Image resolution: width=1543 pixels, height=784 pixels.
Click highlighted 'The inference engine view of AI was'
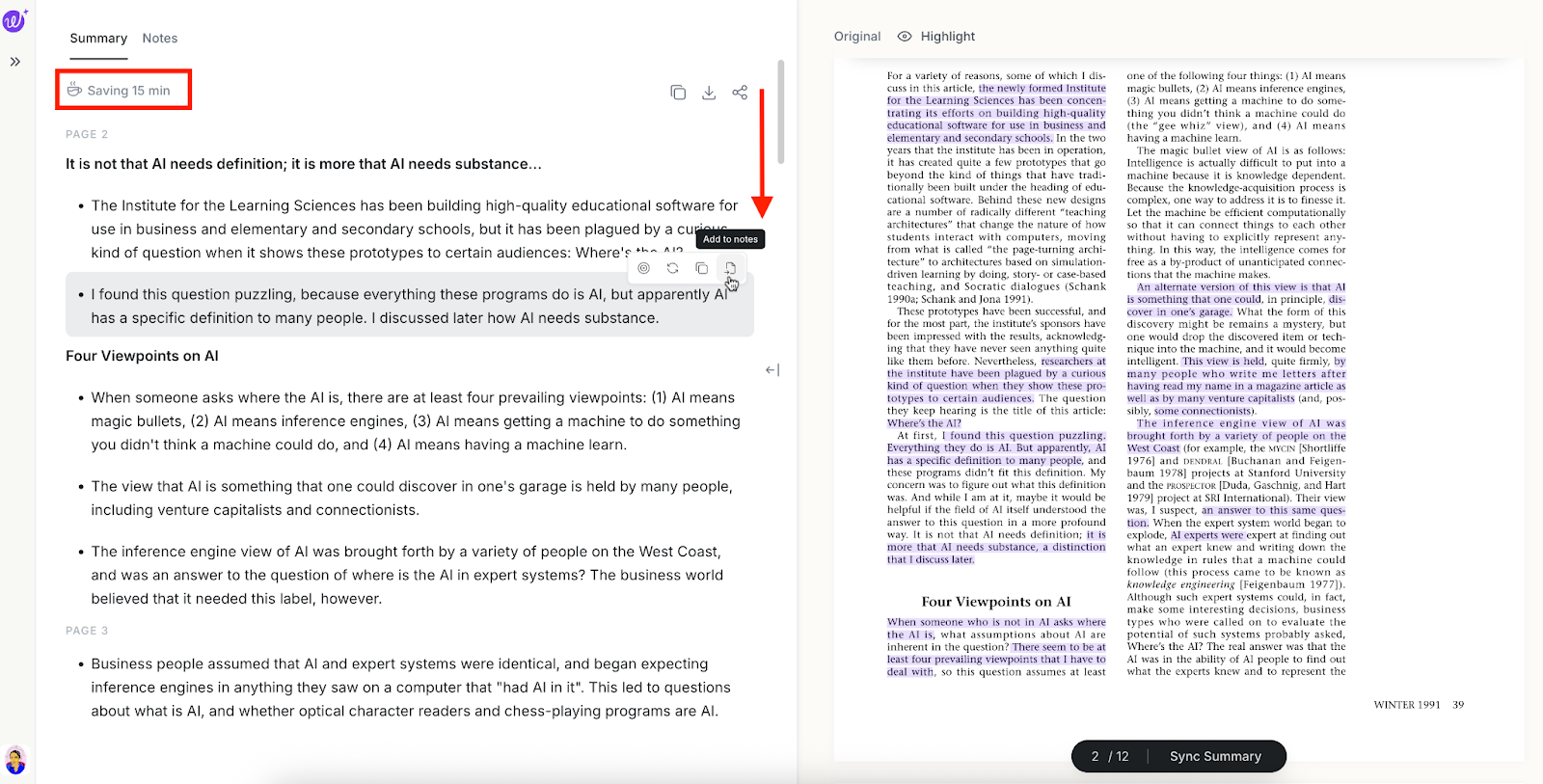1241,423
